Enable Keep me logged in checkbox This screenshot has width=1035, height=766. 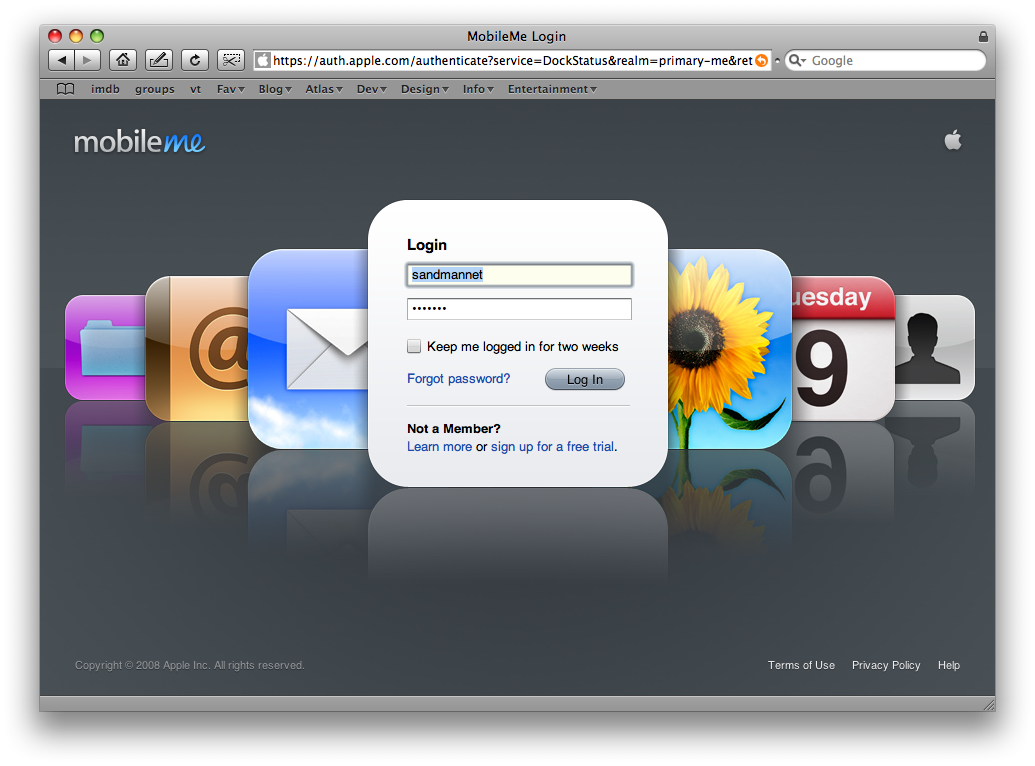point(414,347)
